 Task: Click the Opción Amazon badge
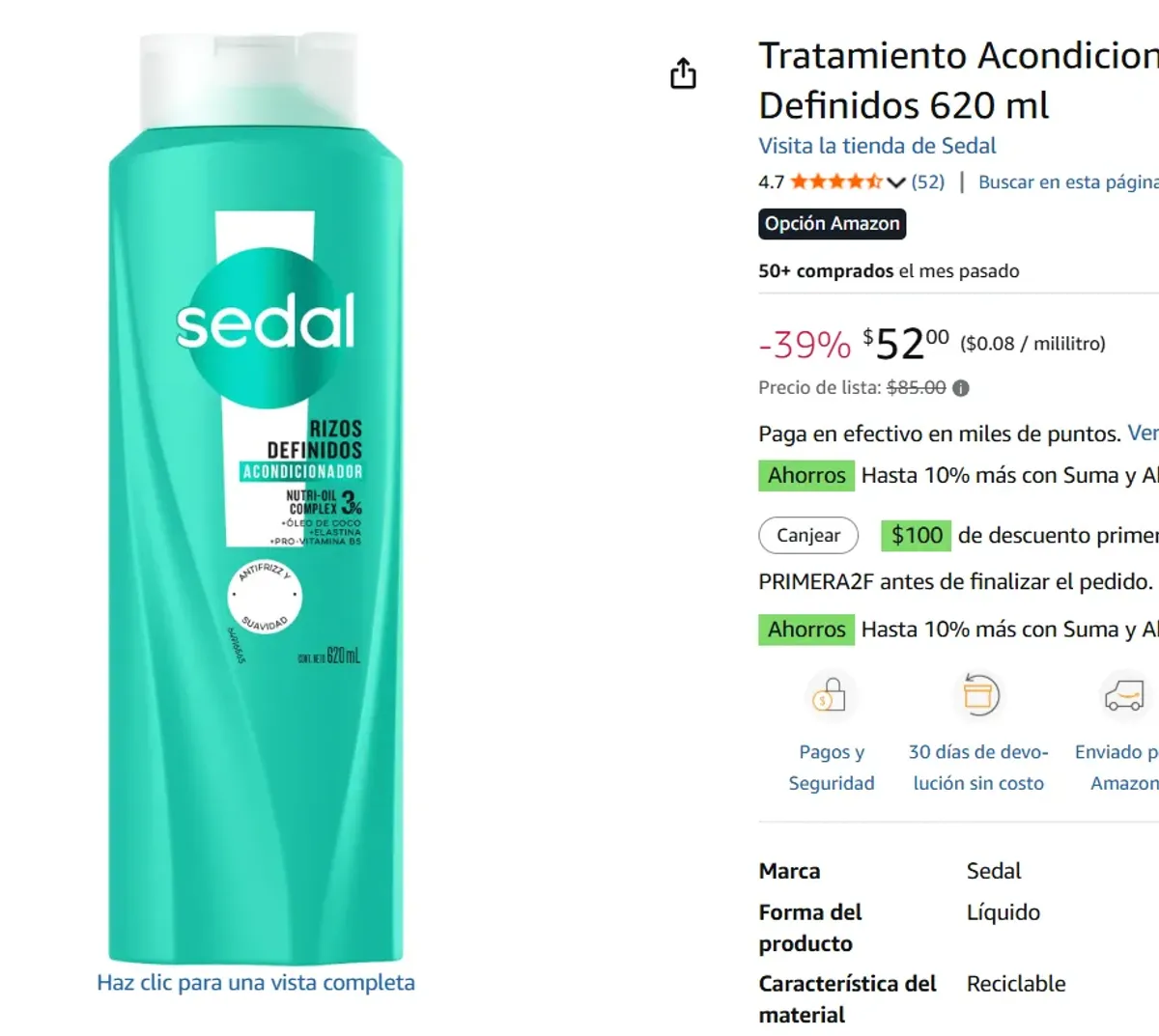832,223
